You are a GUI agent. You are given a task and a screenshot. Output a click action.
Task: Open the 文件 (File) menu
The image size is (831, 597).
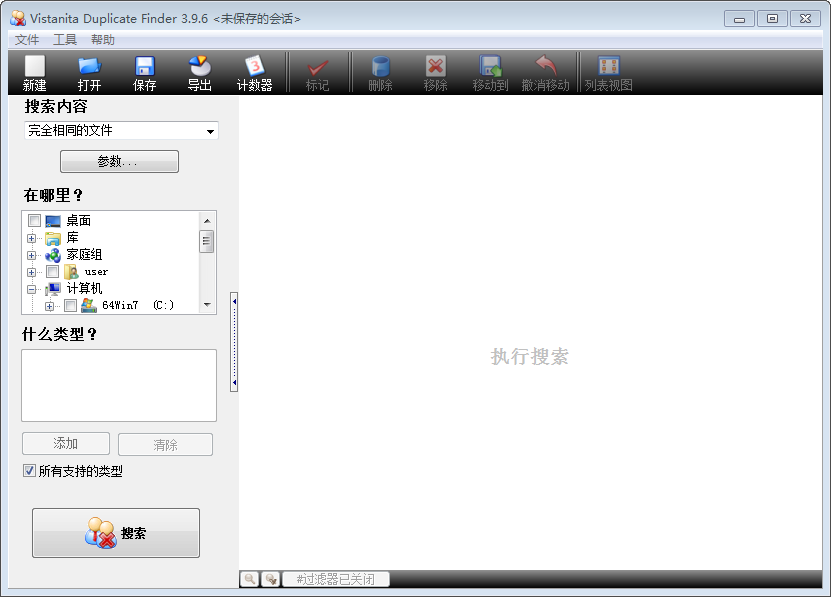click(x=26, y=40)
